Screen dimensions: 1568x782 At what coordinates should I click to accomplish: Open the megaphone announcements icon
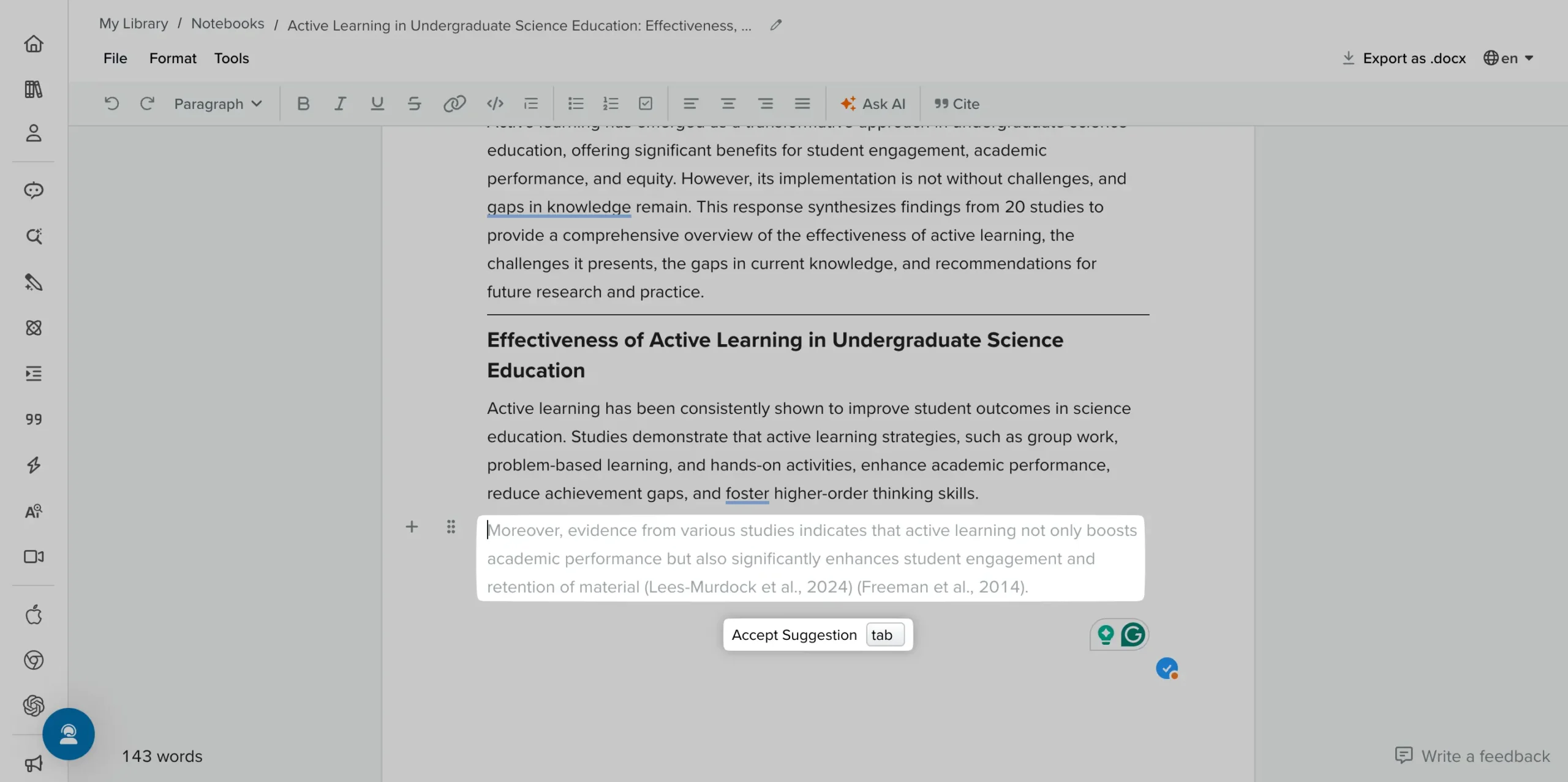34,763
